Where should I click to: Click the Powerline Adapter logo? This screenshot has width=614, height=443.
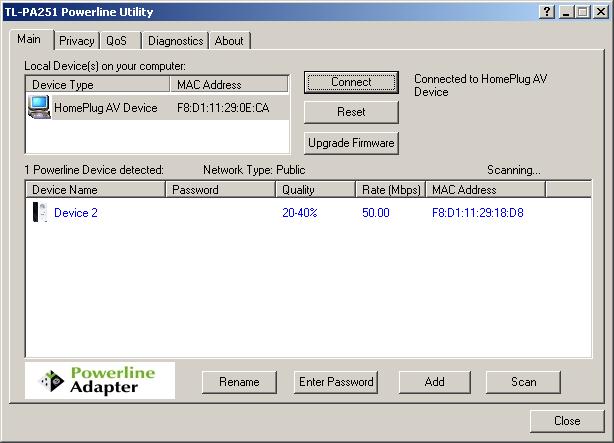click(x=100, y=381)
